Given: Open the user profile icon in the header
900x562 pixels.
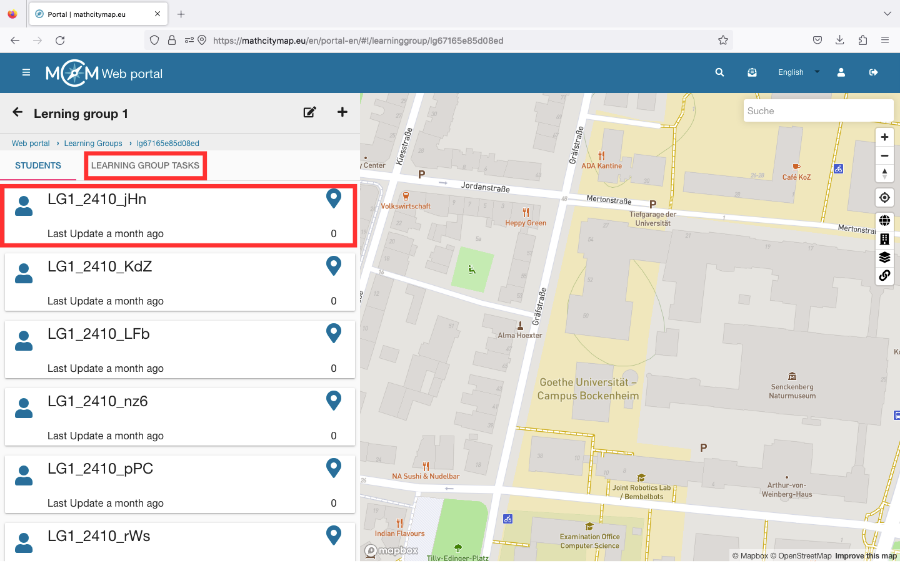Looking at the screenshot, I should pyautogui.click(x=841, y=73).
